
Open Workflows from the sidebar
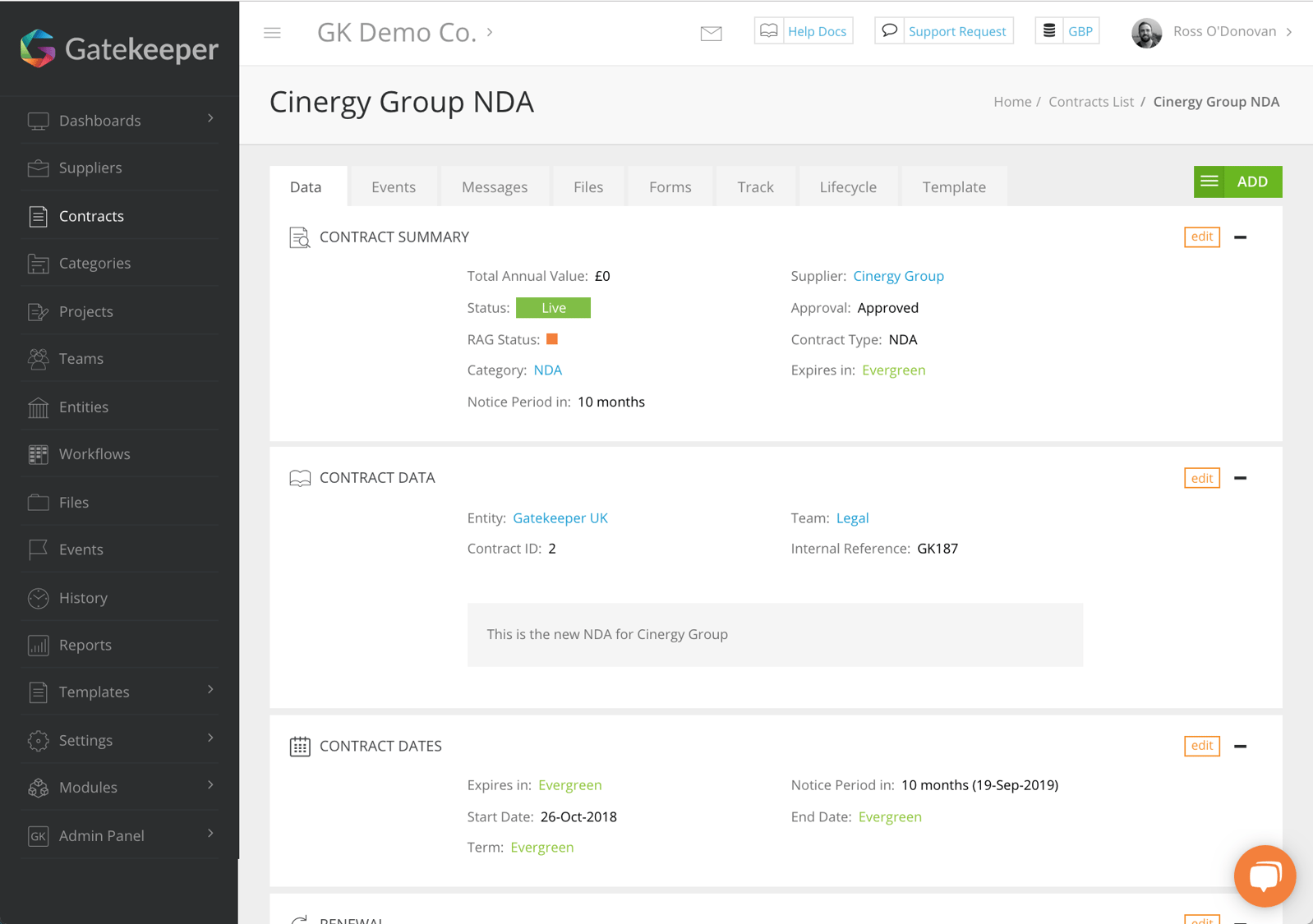(94, 454)
